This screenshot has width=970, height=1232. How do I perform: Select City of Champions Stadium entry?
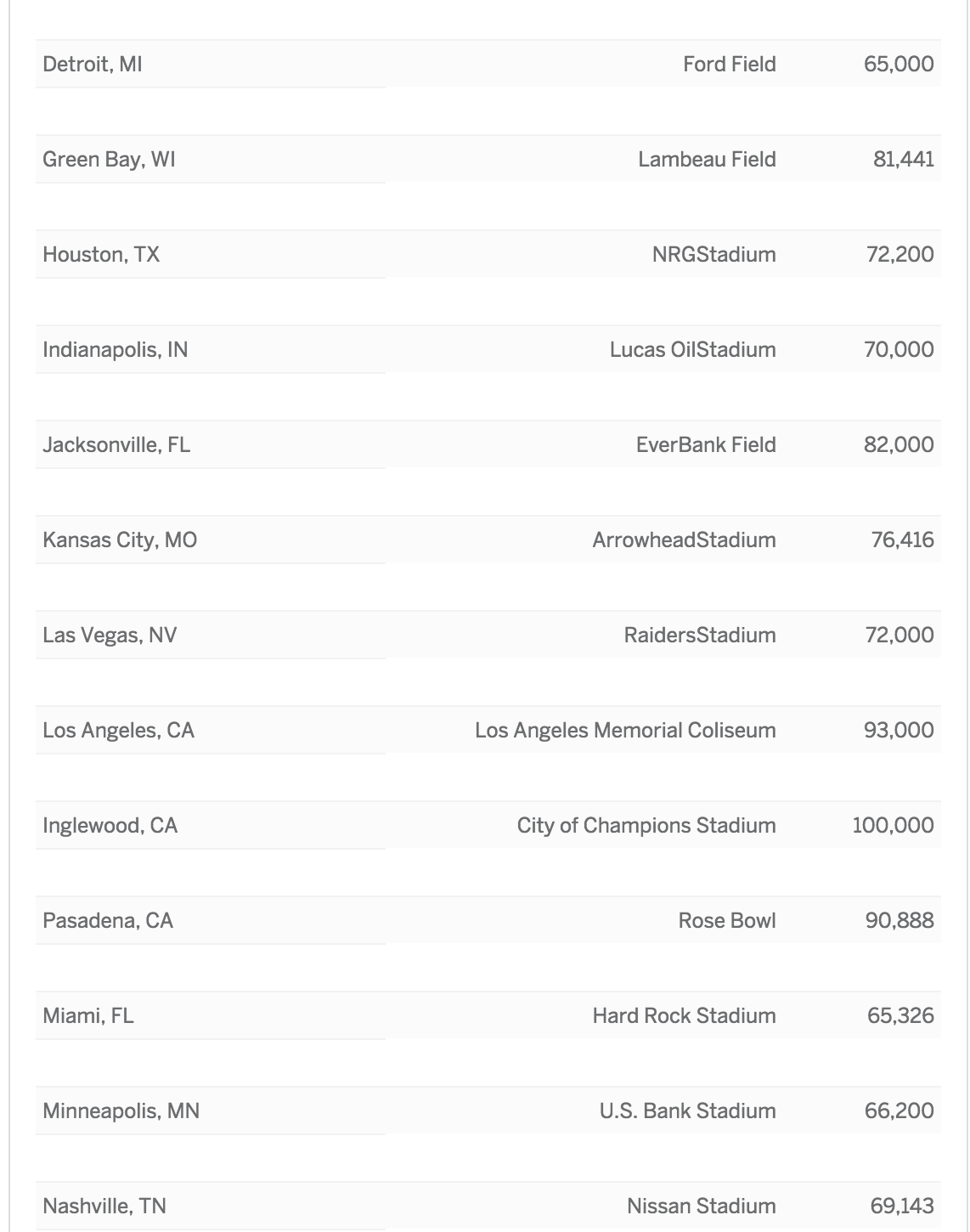tap(646, 826)
